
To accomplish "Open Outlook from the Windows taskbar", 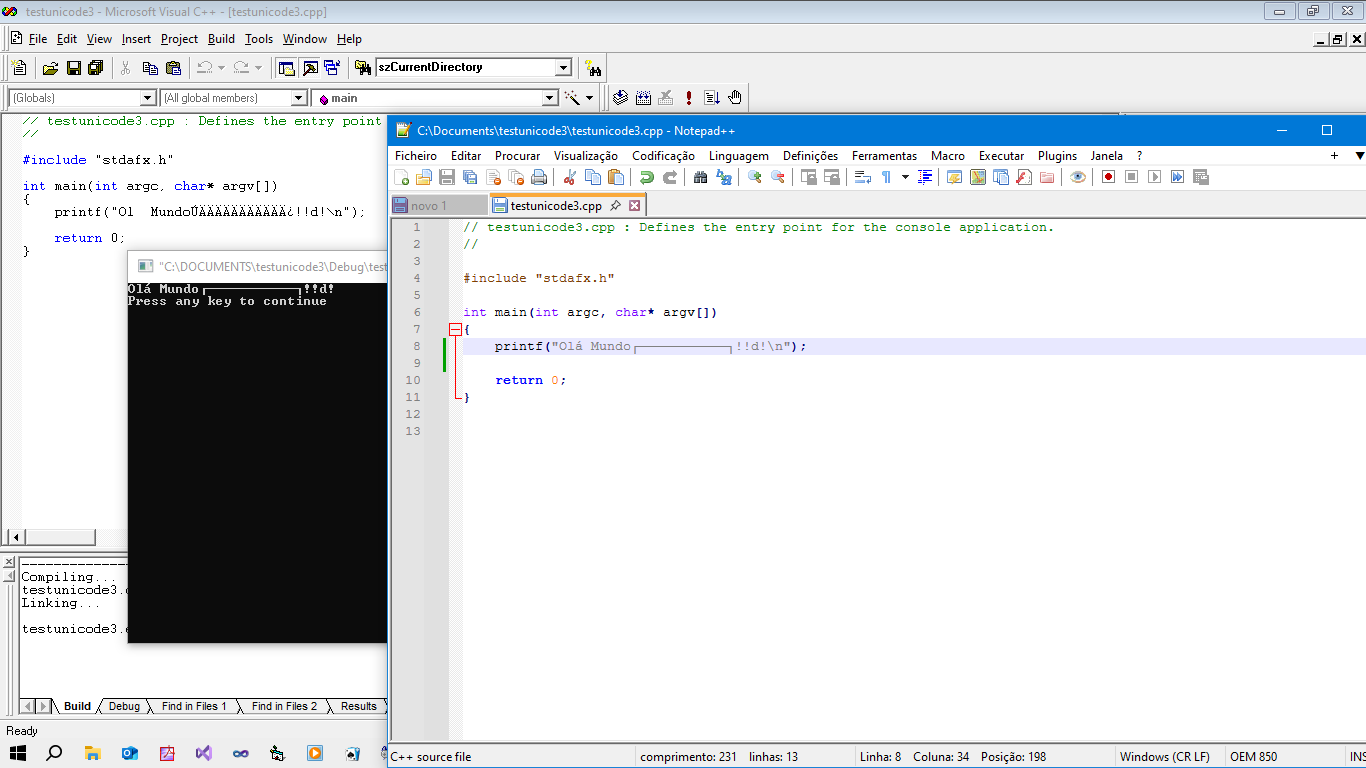I will click(x=130, y=753).
